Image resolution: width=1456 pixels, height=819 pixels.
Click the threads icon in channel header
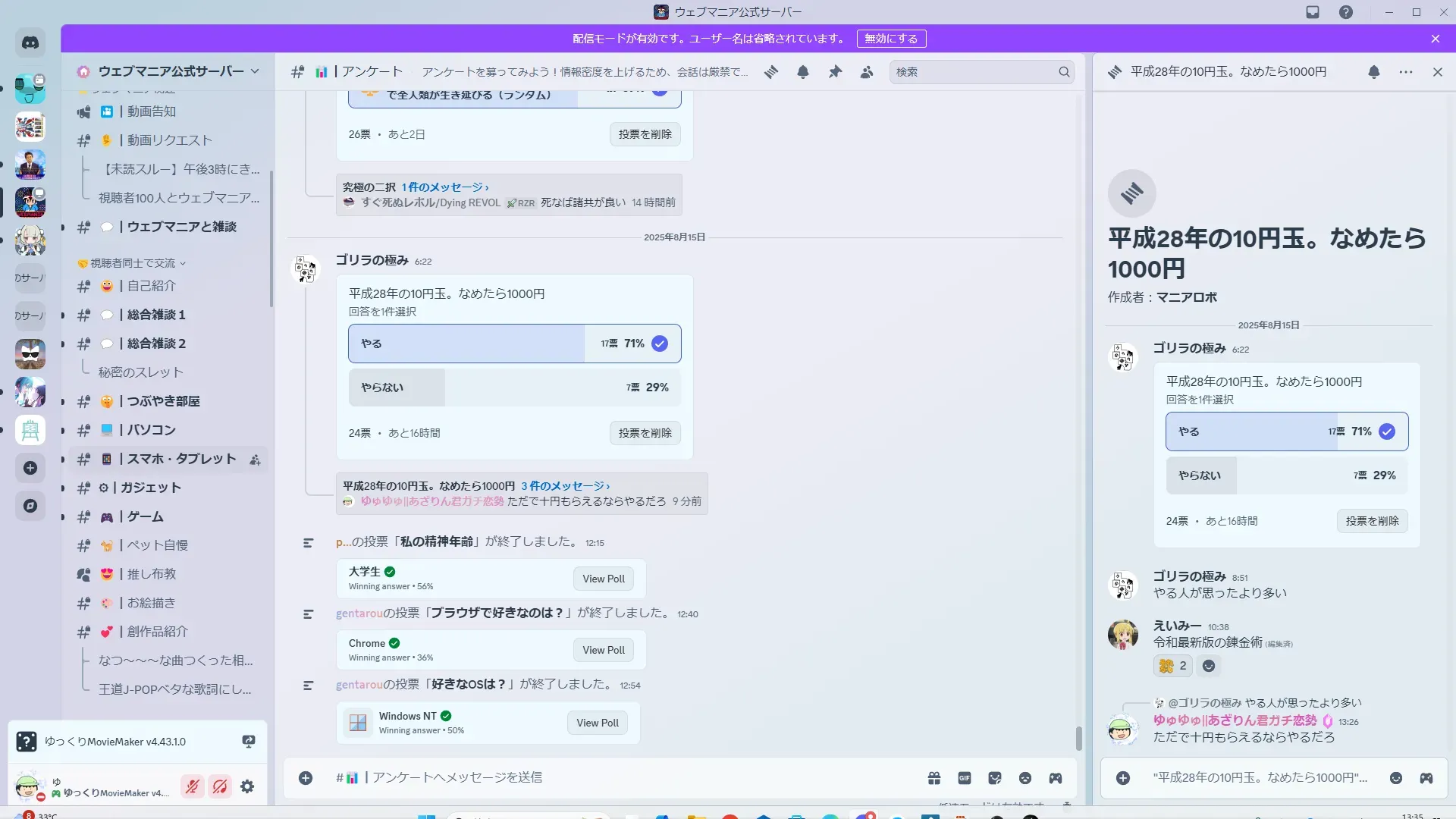tap(771, 72)
